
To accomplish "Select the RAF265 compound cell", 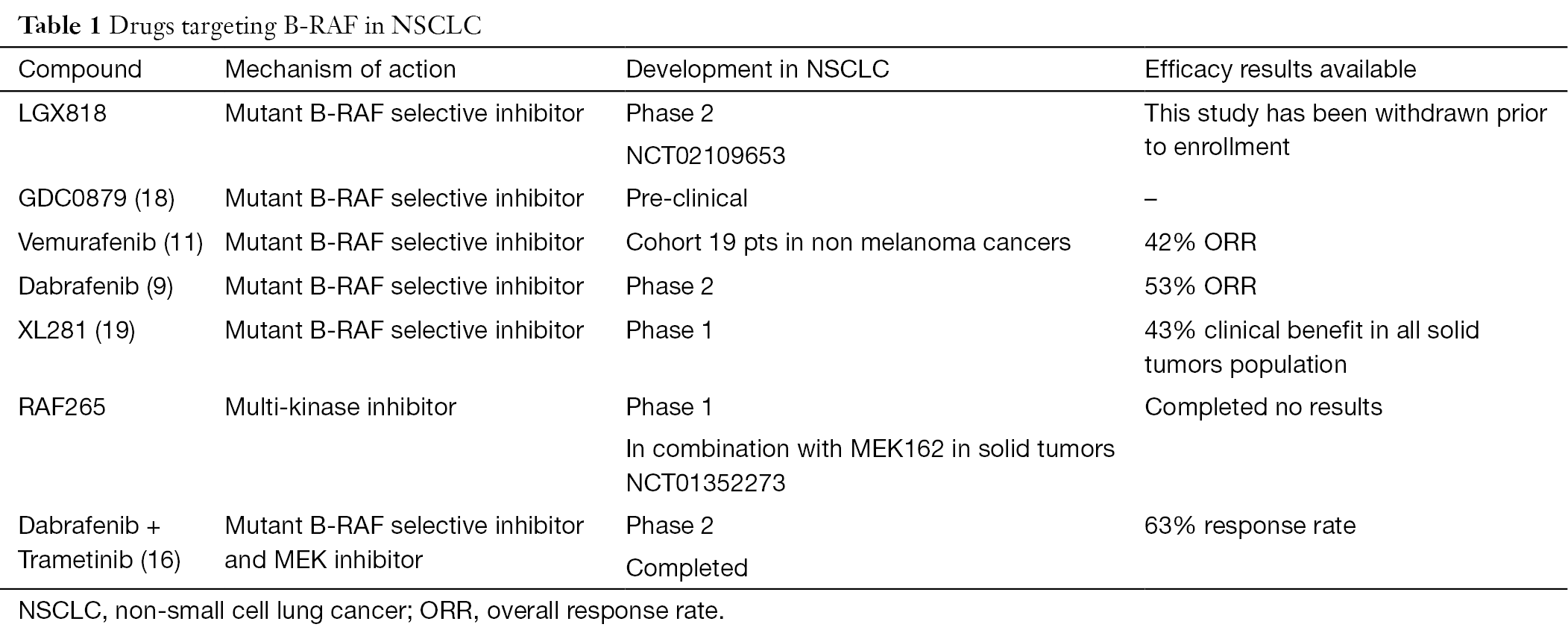I will coord(62,407).
